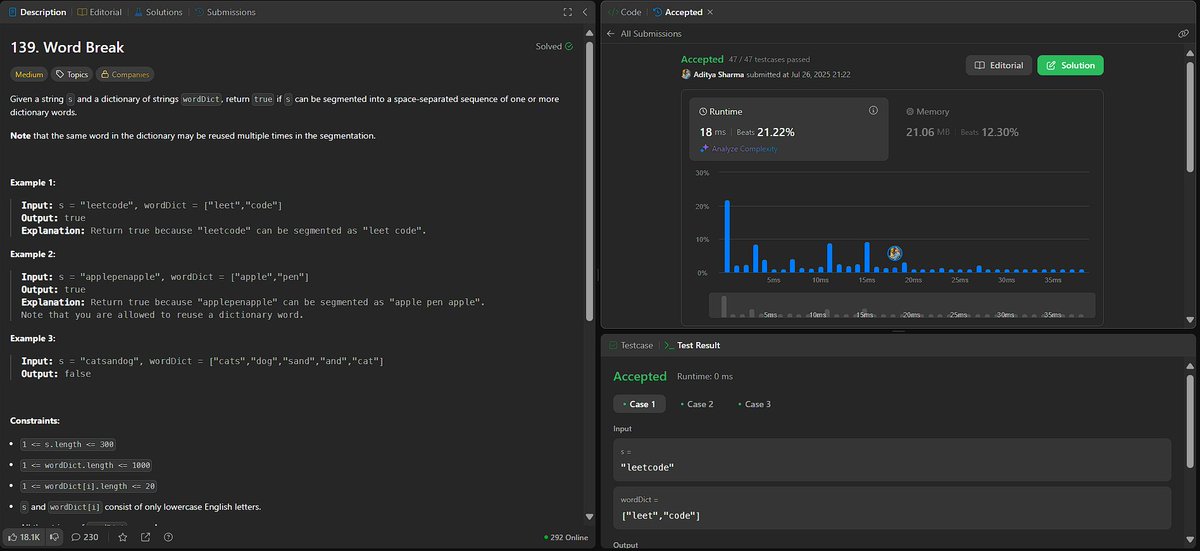Click Aditya Sharma's avatar beside submission info
Viewport: 1200px width, 551px height.
[x=686, y=75]
